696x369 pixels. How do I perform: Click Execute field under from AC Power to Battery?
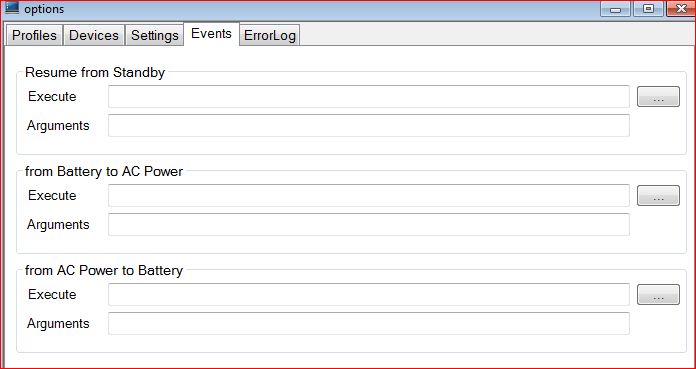click(369, 294)
